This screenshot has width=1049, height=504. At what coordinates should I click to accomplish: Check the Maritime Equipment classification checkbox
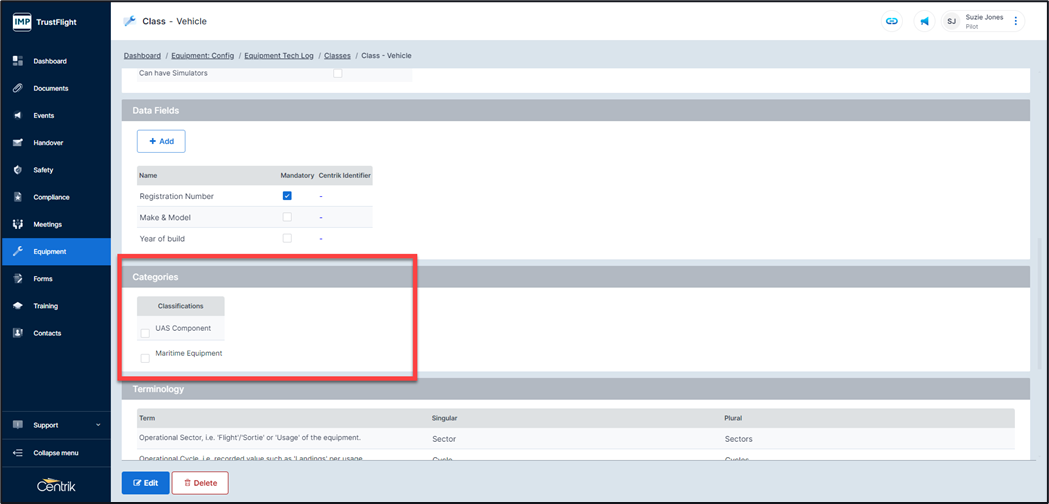tap(145, 358)
